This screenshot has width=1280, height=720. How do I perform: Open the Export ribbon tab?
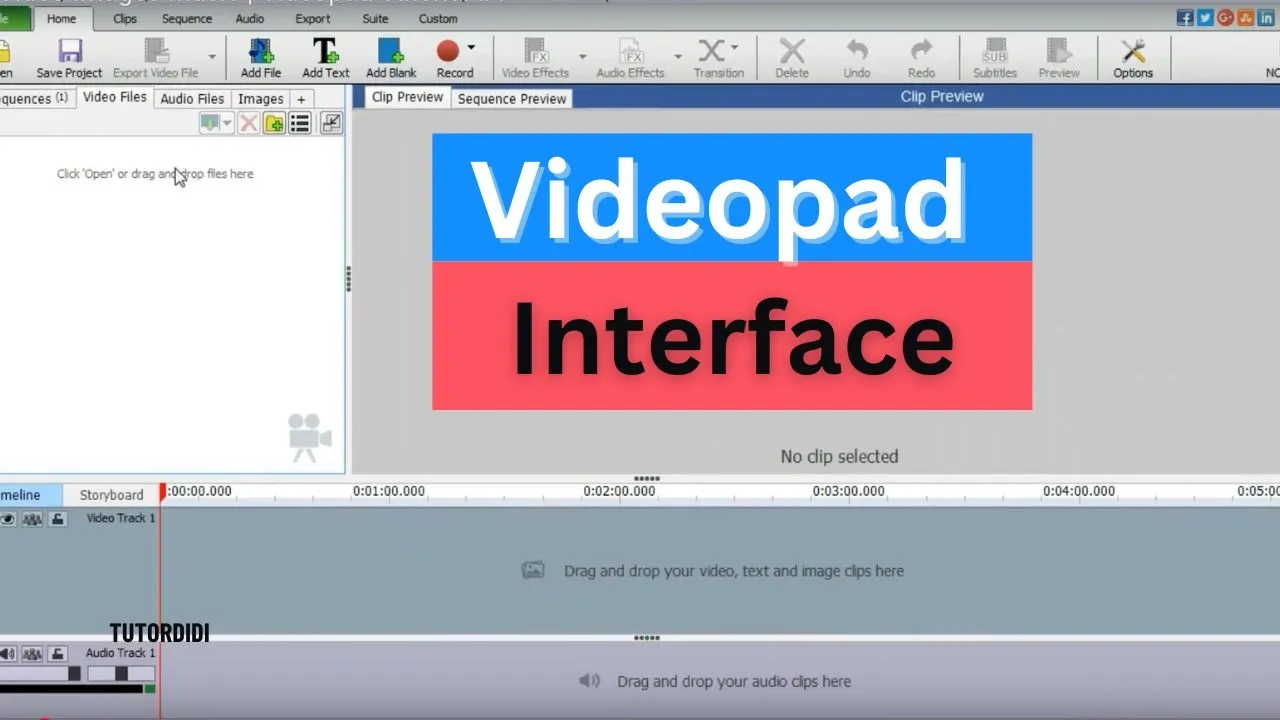pos(313,18)
